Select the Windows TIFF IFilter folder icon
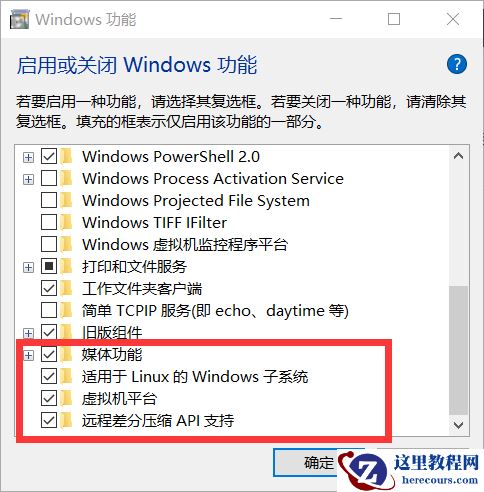484x492 pixels. click(67, 222)
